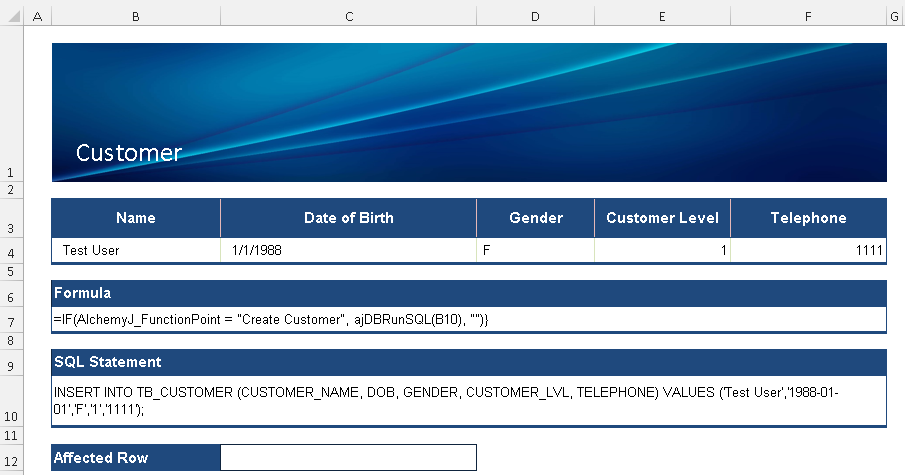Click the empty Affected Row value cell
Screen dimensions: 905x475
tap(348, 458)
